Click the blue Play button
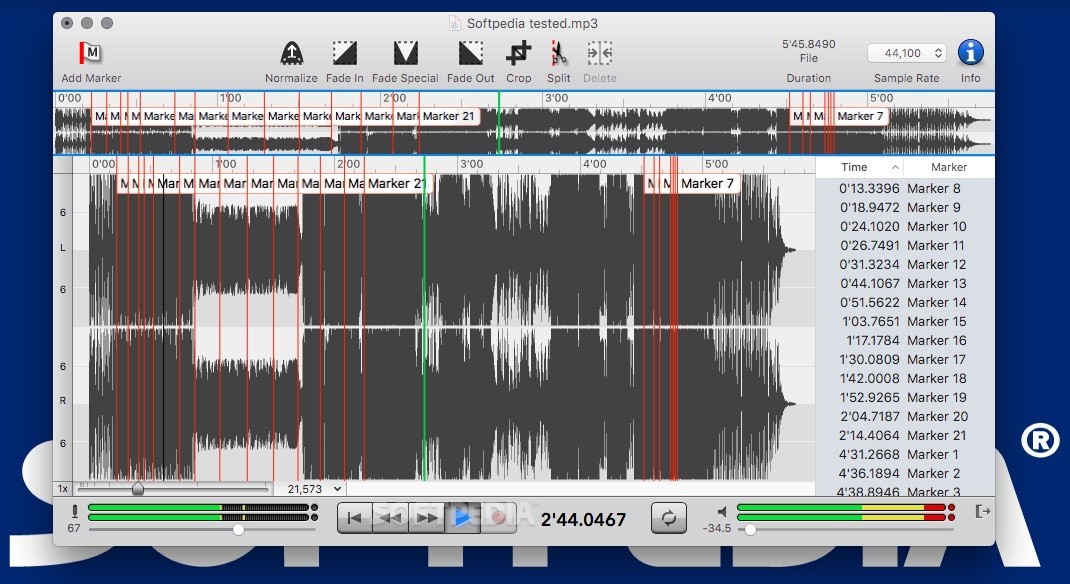The width and height of the screenshot is (1070, 584). pos(462,518)
